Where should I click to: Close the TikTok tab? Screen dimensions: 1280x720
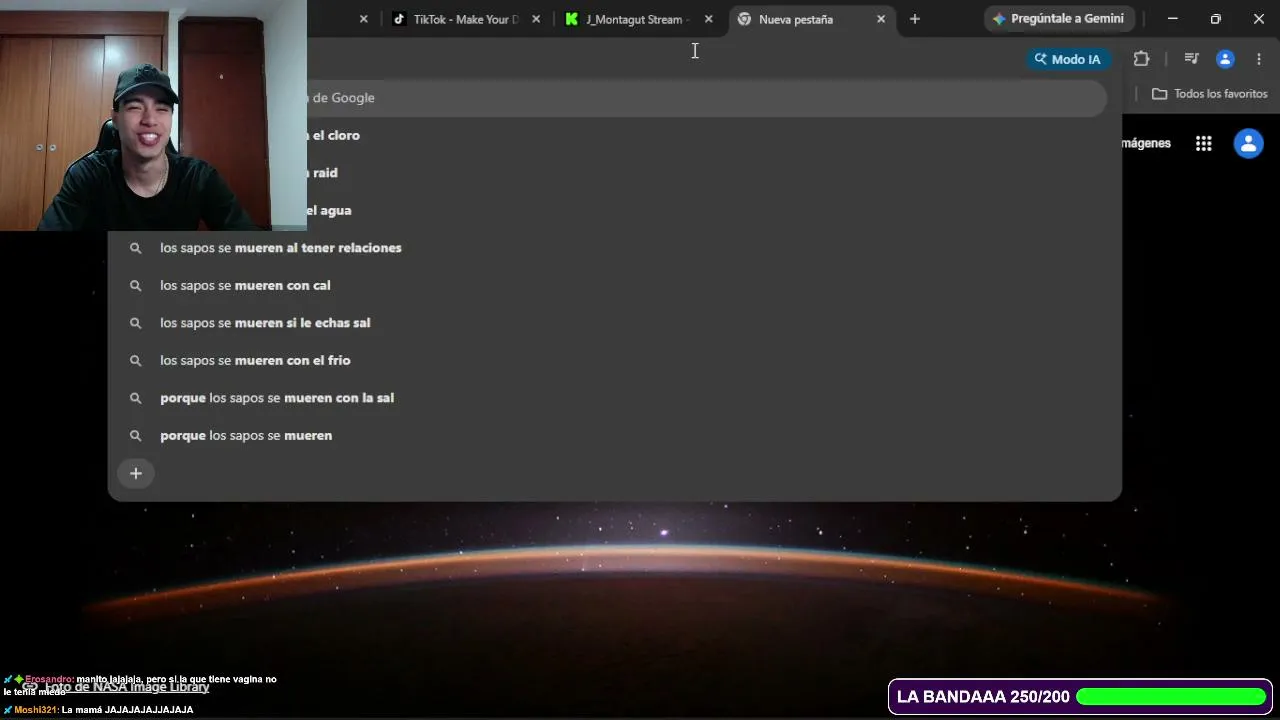pos(536,19)
